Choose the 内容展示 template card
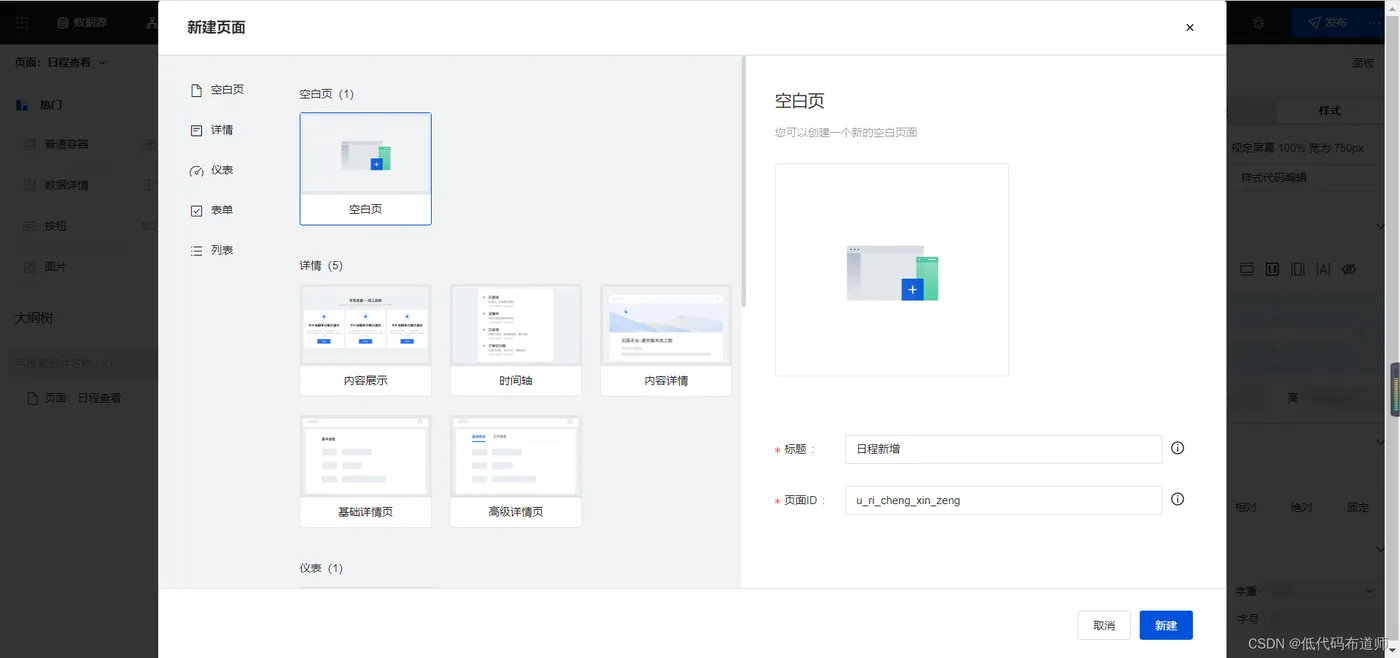Screen dimensions: 1400x658 pos(365,340)
